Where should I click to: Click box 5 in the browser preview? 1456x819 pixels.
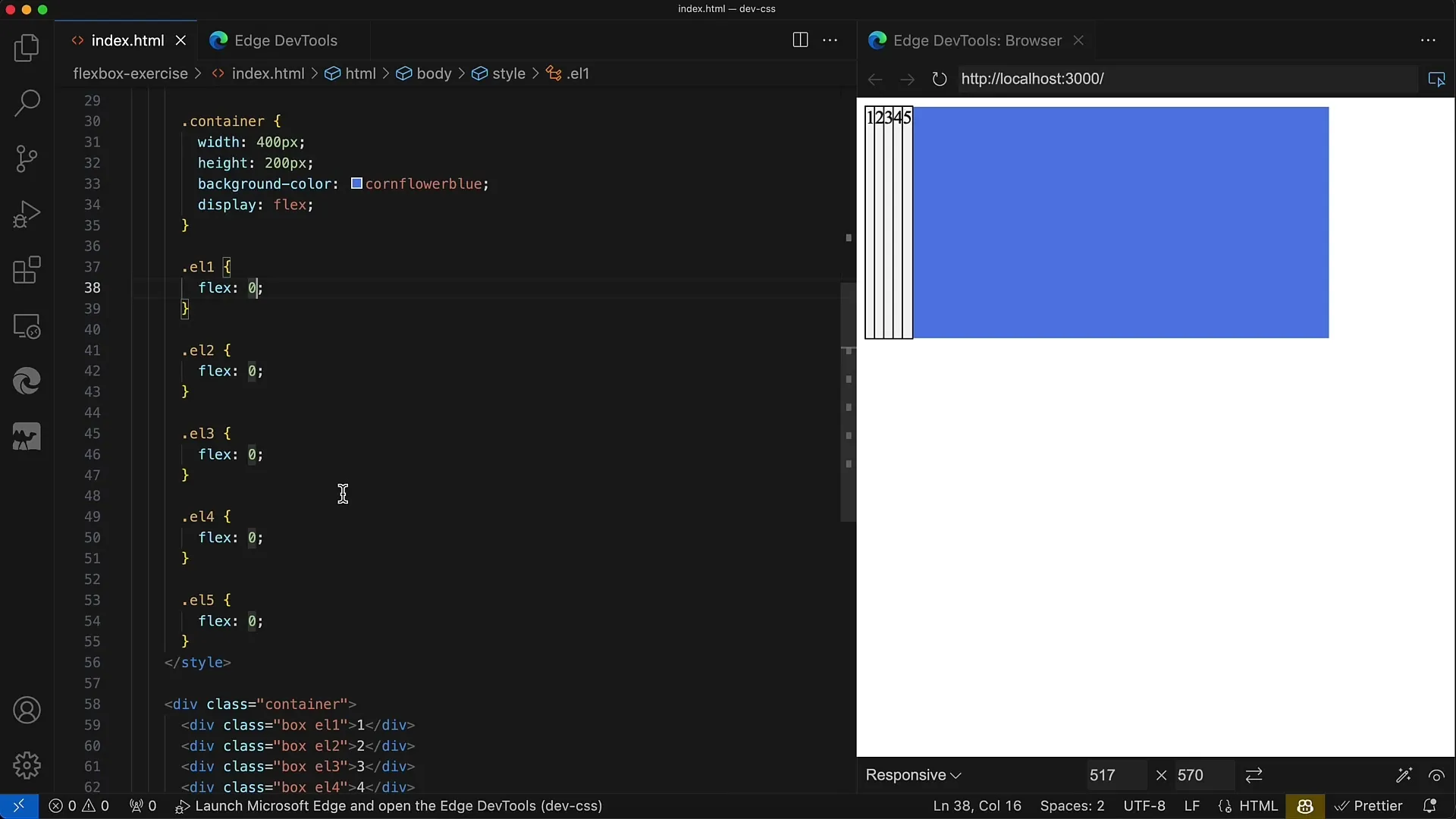pyautogui.click(x=908, y=222)
